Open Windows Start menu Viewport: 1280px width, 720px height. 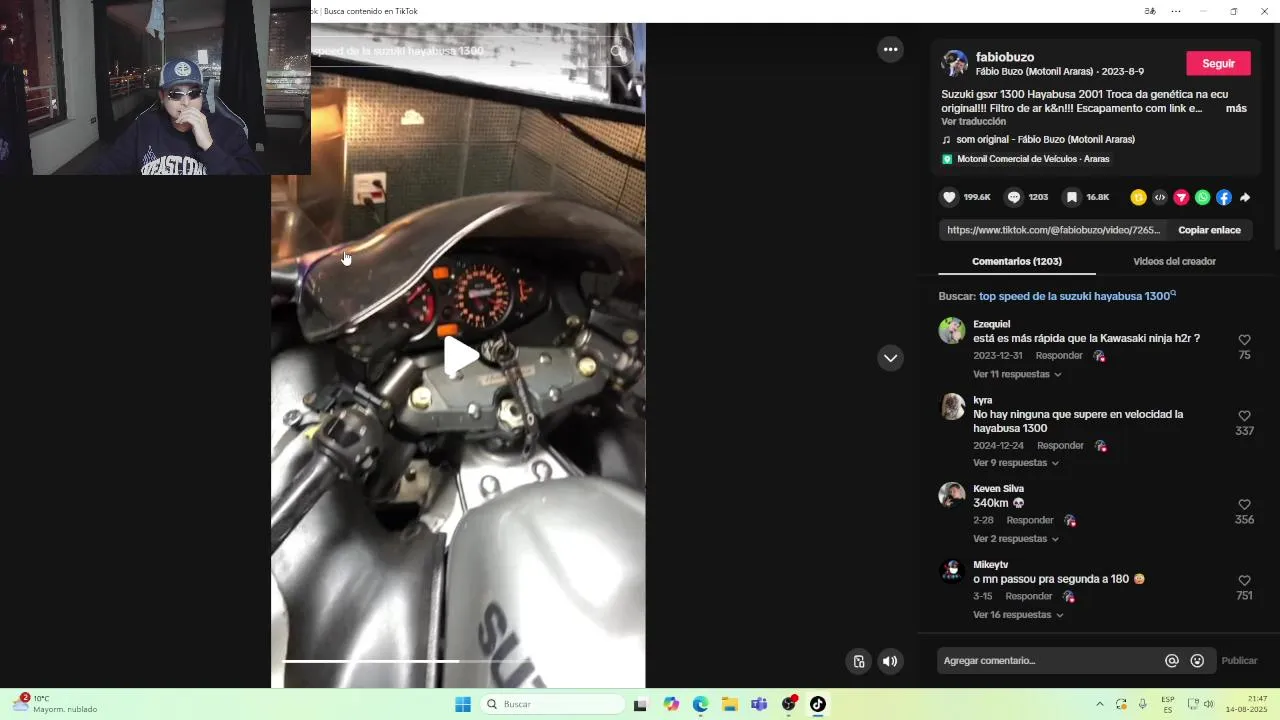click(462, 704)
